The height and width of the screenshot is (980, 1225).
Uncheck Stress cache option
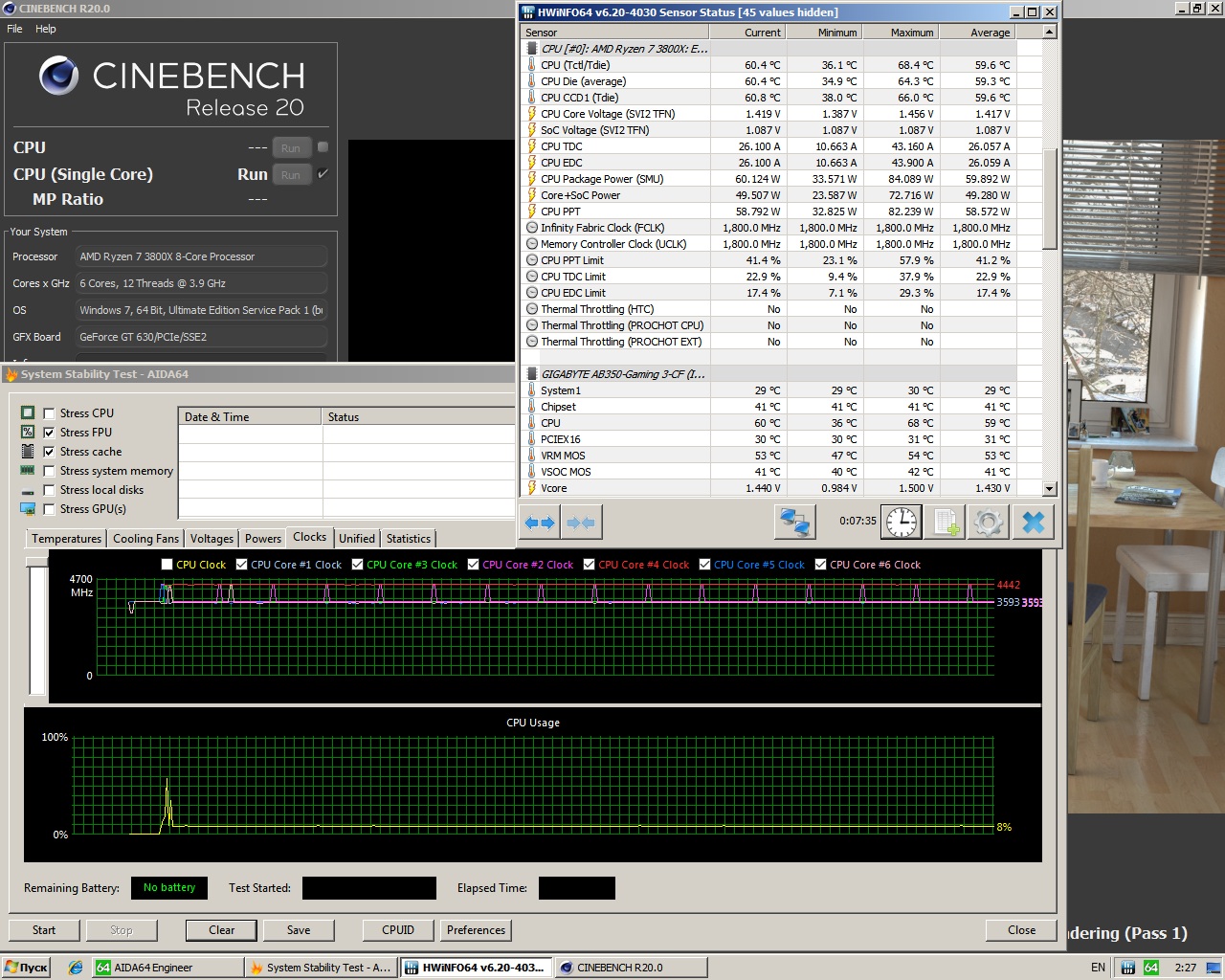click(x=49, y=452)
